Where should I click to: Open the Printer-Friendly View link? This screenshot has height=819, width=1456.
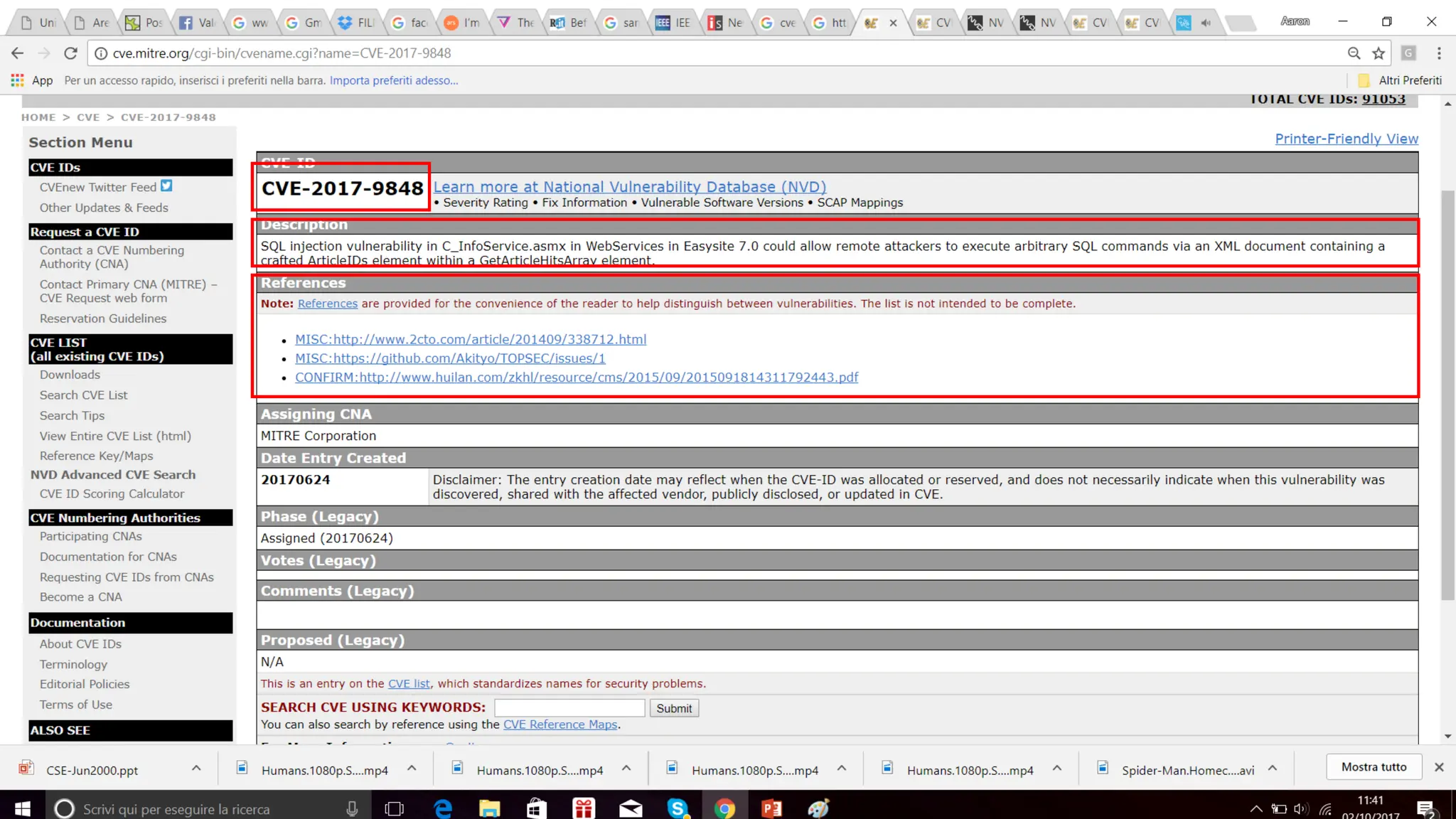(x=1346, y=139)
